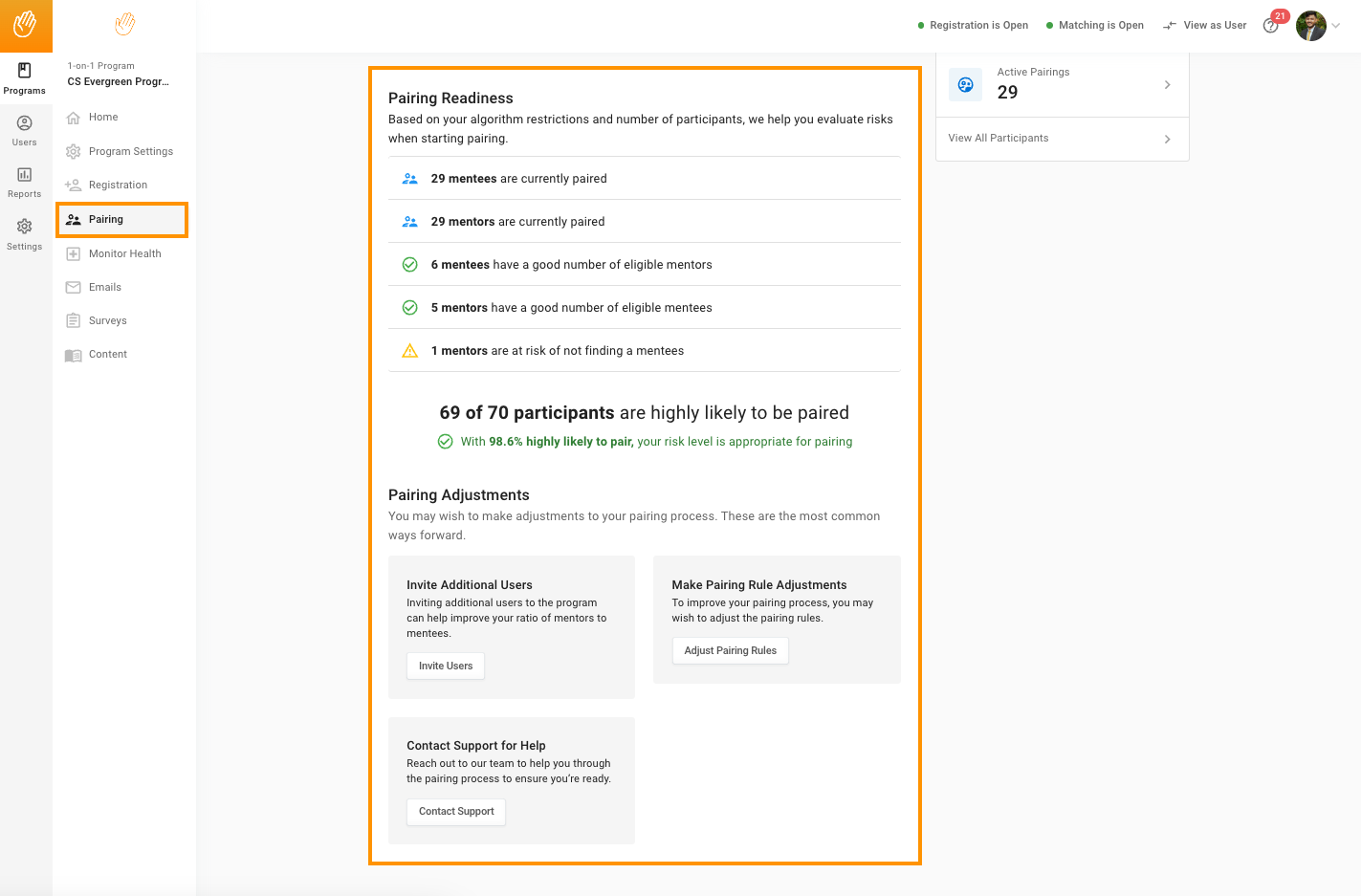Click the Registration add-person icon
Image resolution: width=1361 pixels, height=896 pixels.
click(x=74, y=185)
